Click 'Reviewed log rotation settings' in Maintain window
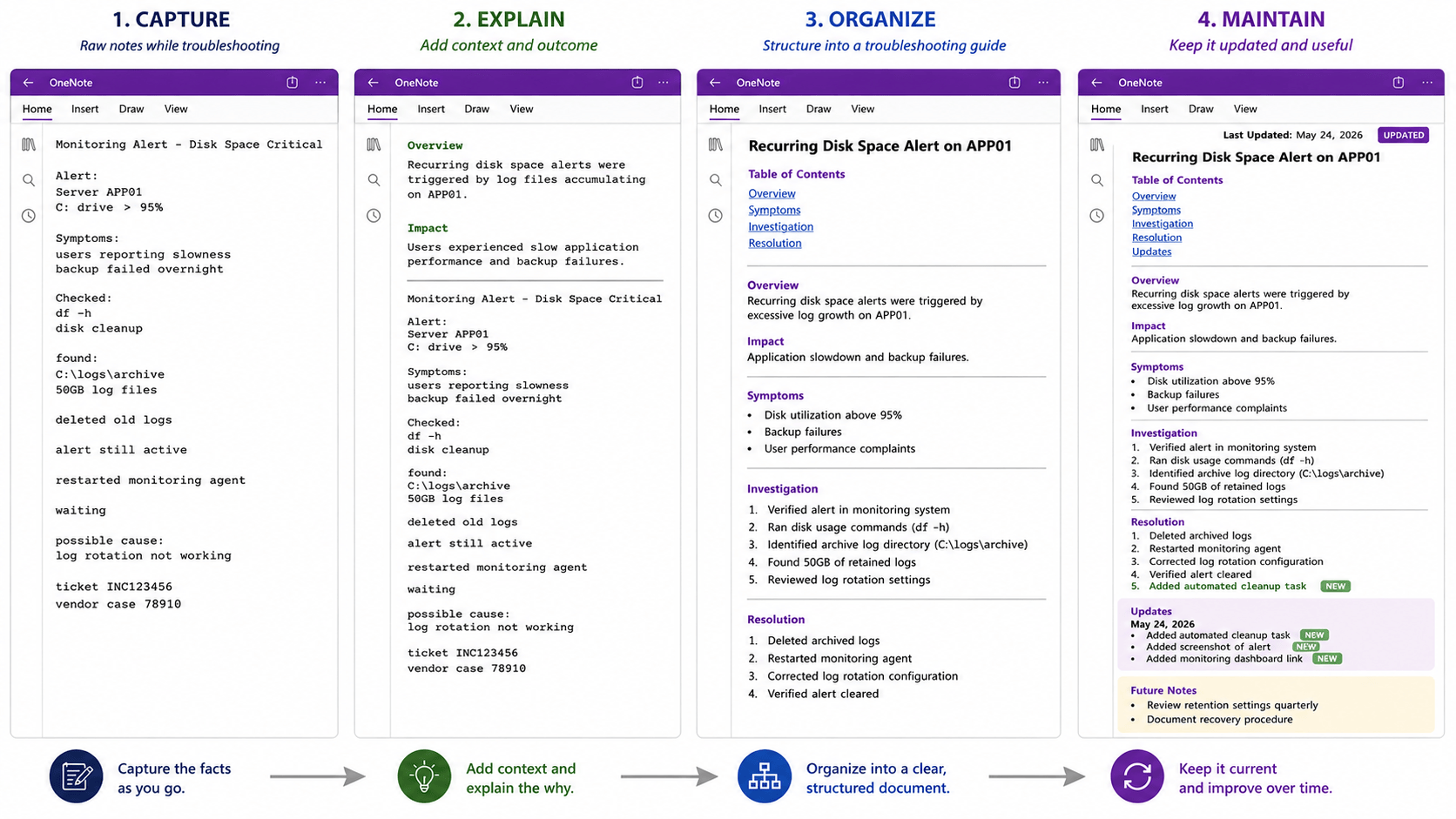 click(1223, 500)
